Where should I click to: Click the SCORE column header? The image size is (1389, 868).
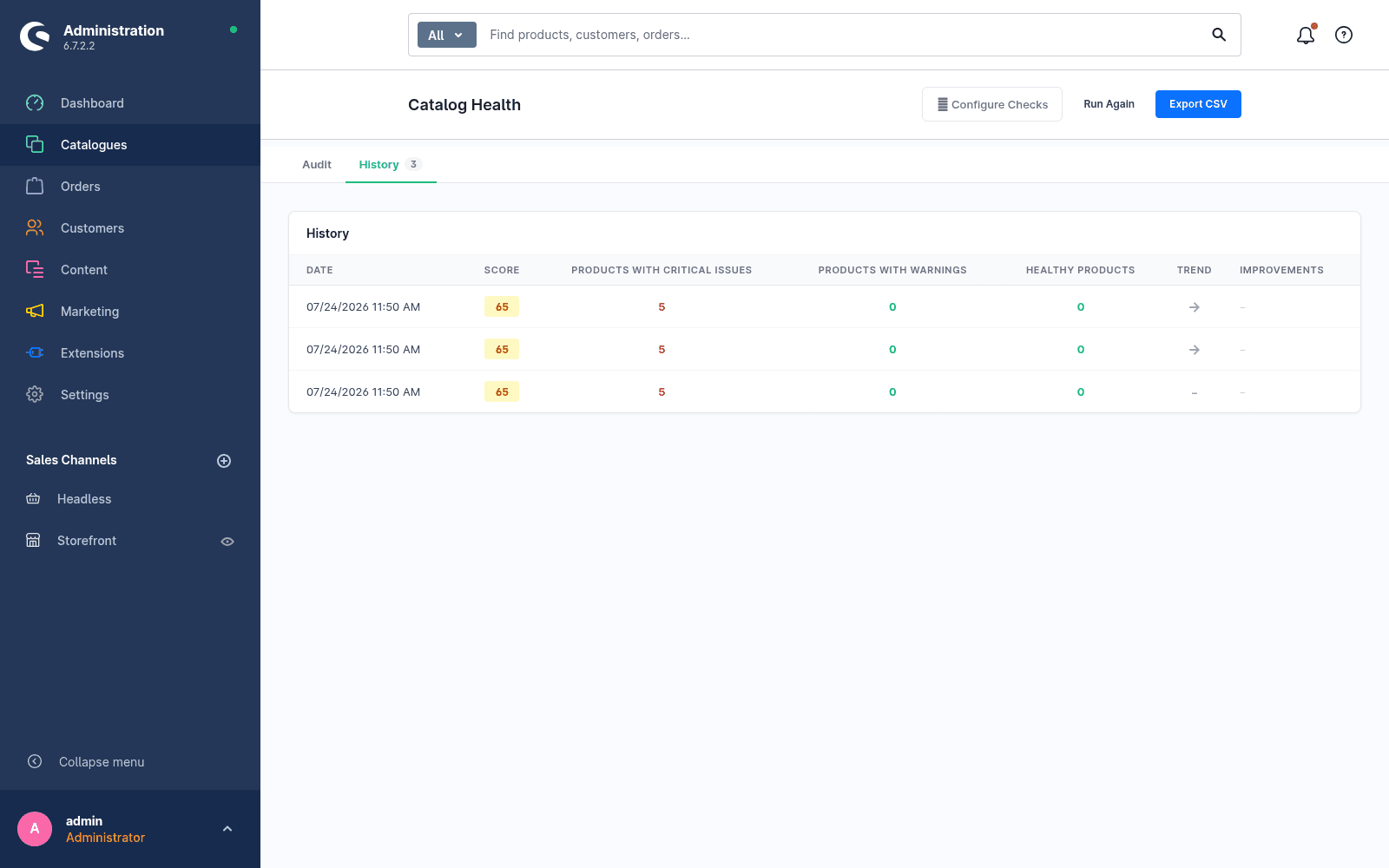point(502,270)
